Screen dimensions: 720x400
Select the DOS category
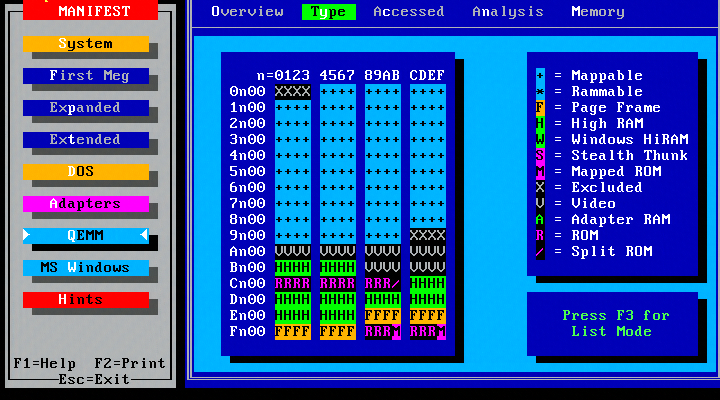(86, 172)
